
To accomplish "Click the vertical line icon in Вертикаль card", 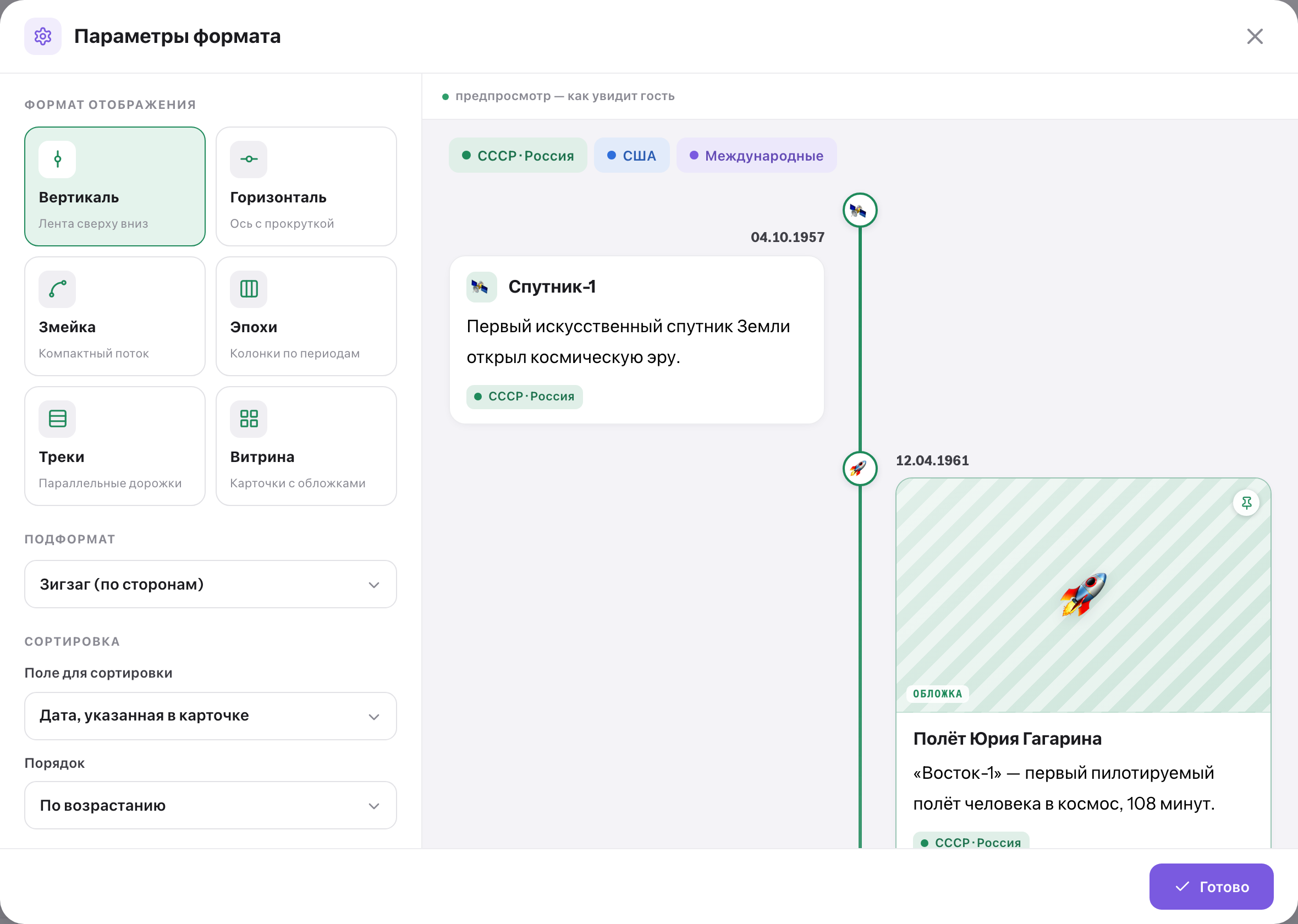I will [57, 159].
